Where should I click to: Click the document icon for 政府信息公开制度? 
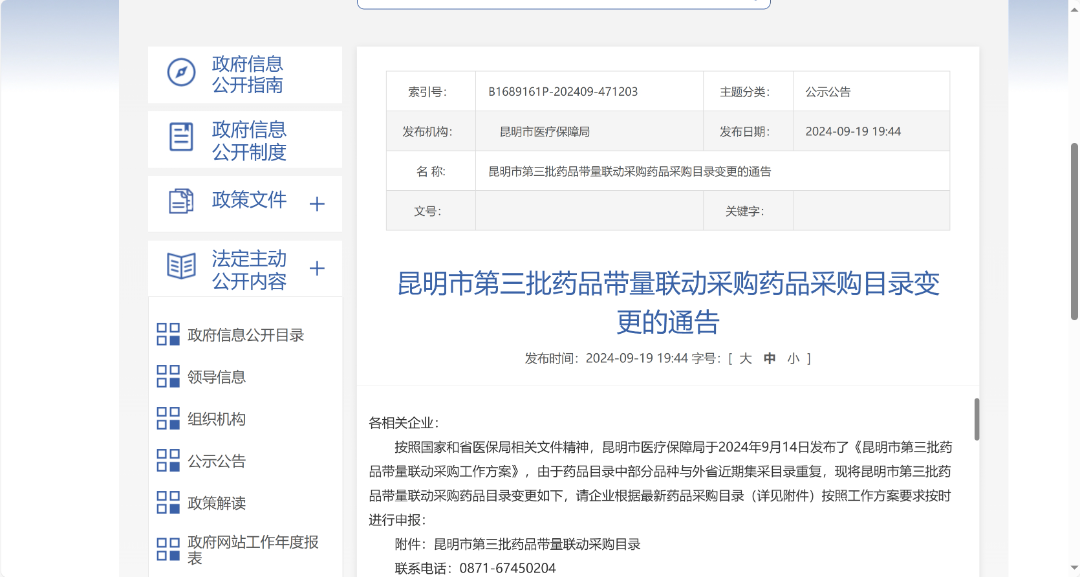pos(181,137)
